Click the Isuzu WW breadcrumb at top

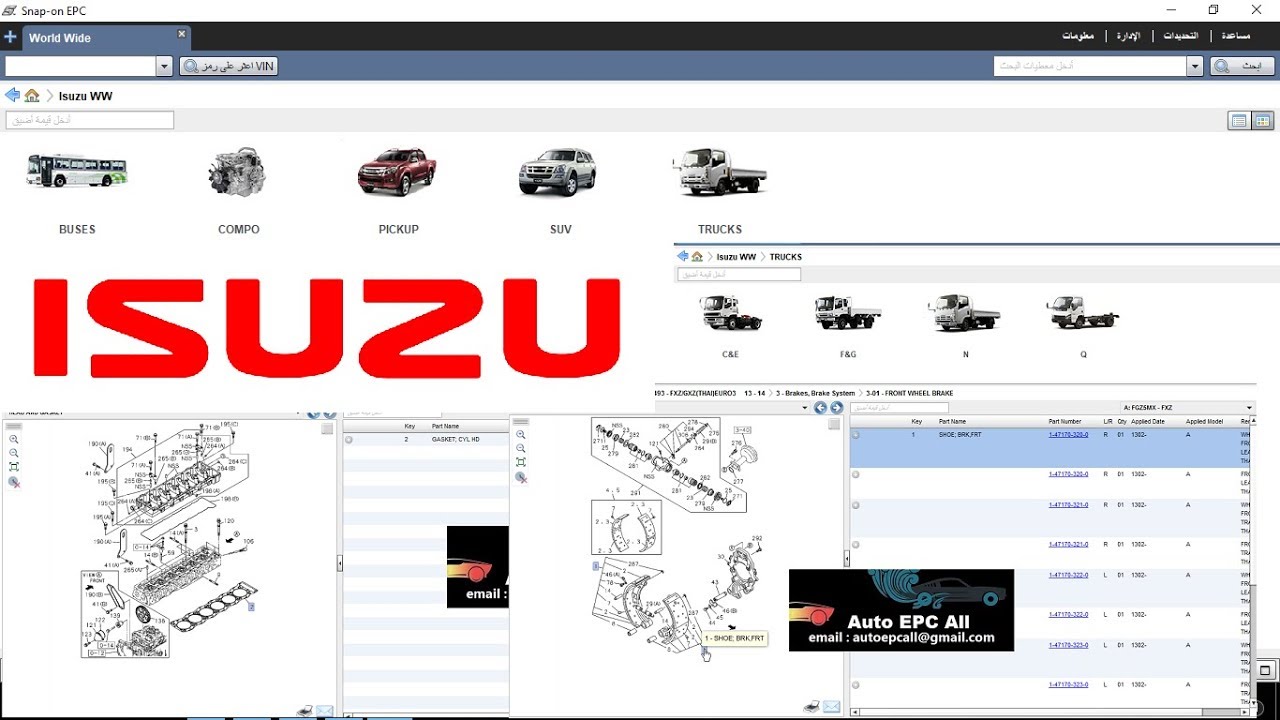click(x=85, y=97)
